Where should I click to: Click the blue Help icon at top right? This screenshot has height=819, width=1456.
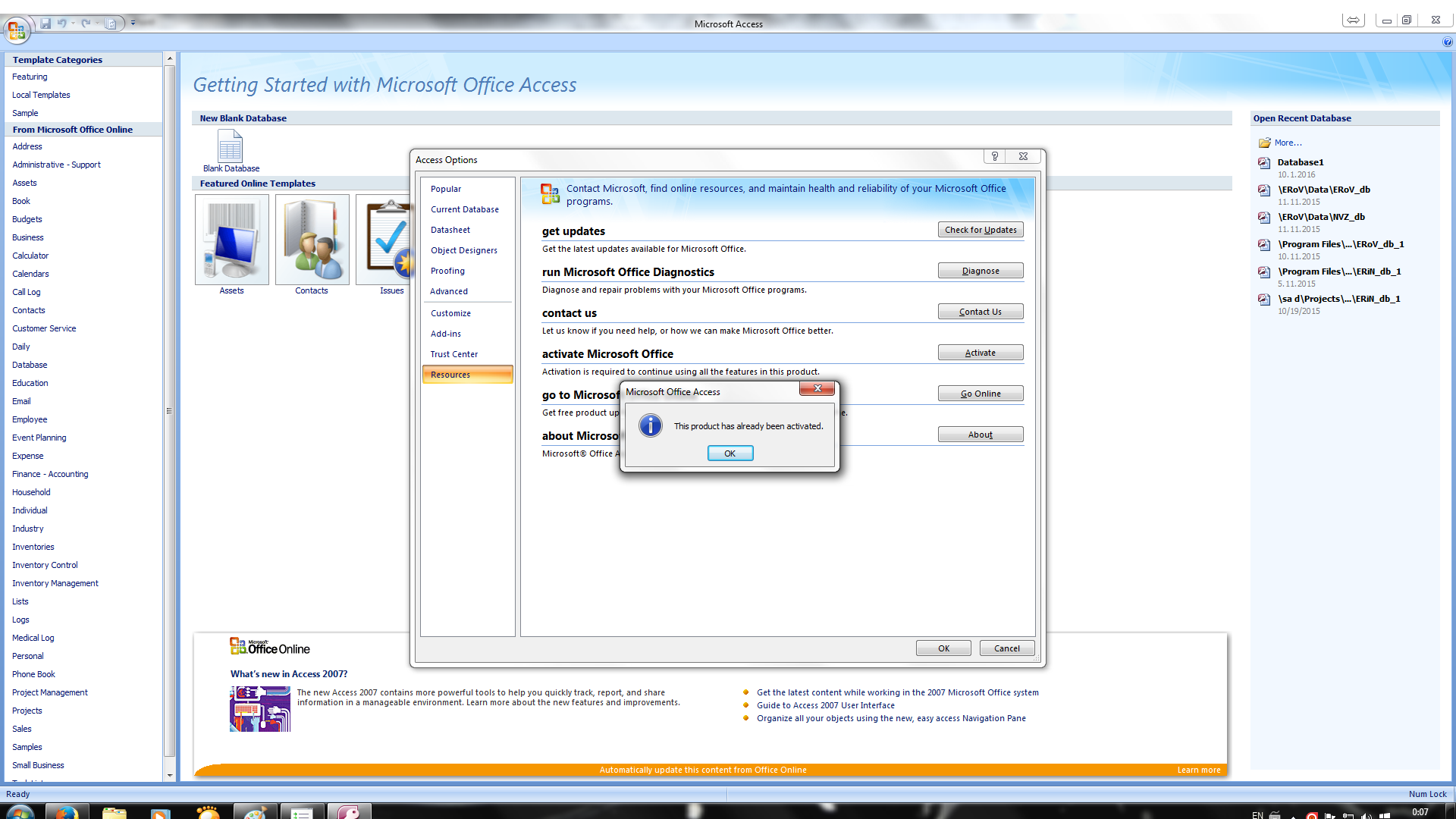point(1447,42)
